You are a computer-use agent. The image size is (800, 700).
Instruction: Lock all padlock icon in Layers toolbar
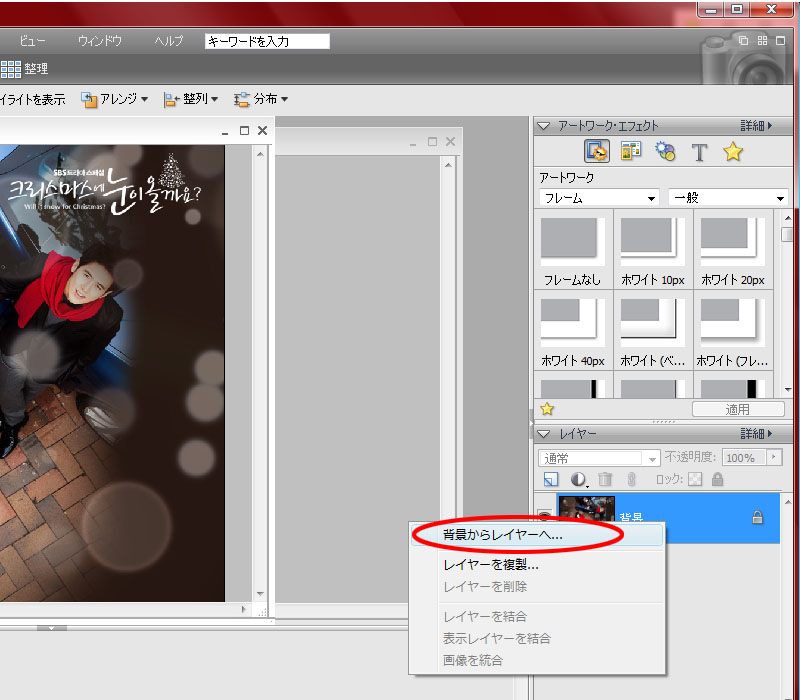717,479
